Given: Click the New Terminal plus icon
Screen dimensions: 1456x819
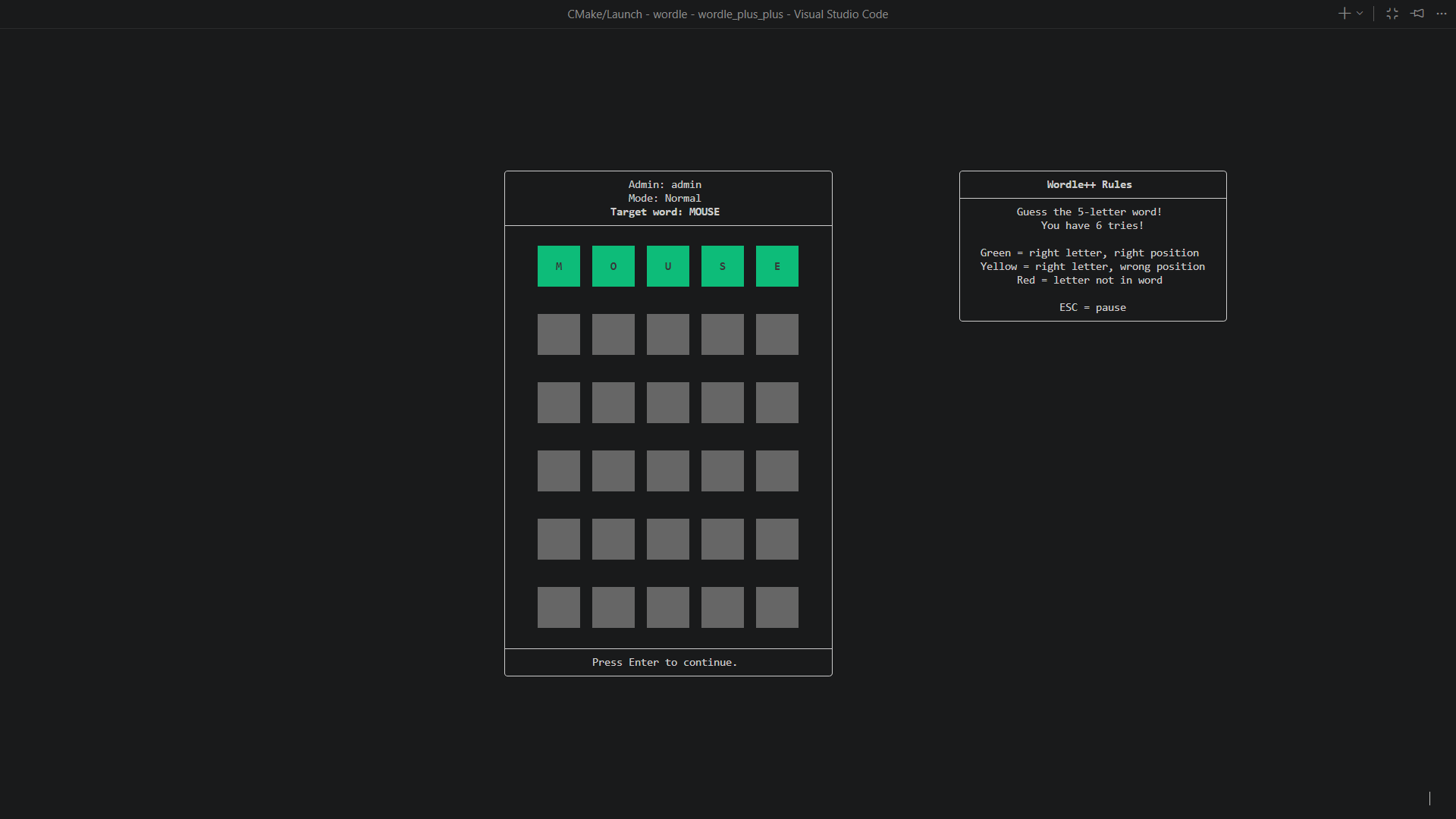Looking at the screenshot, I should point(1344,14).
